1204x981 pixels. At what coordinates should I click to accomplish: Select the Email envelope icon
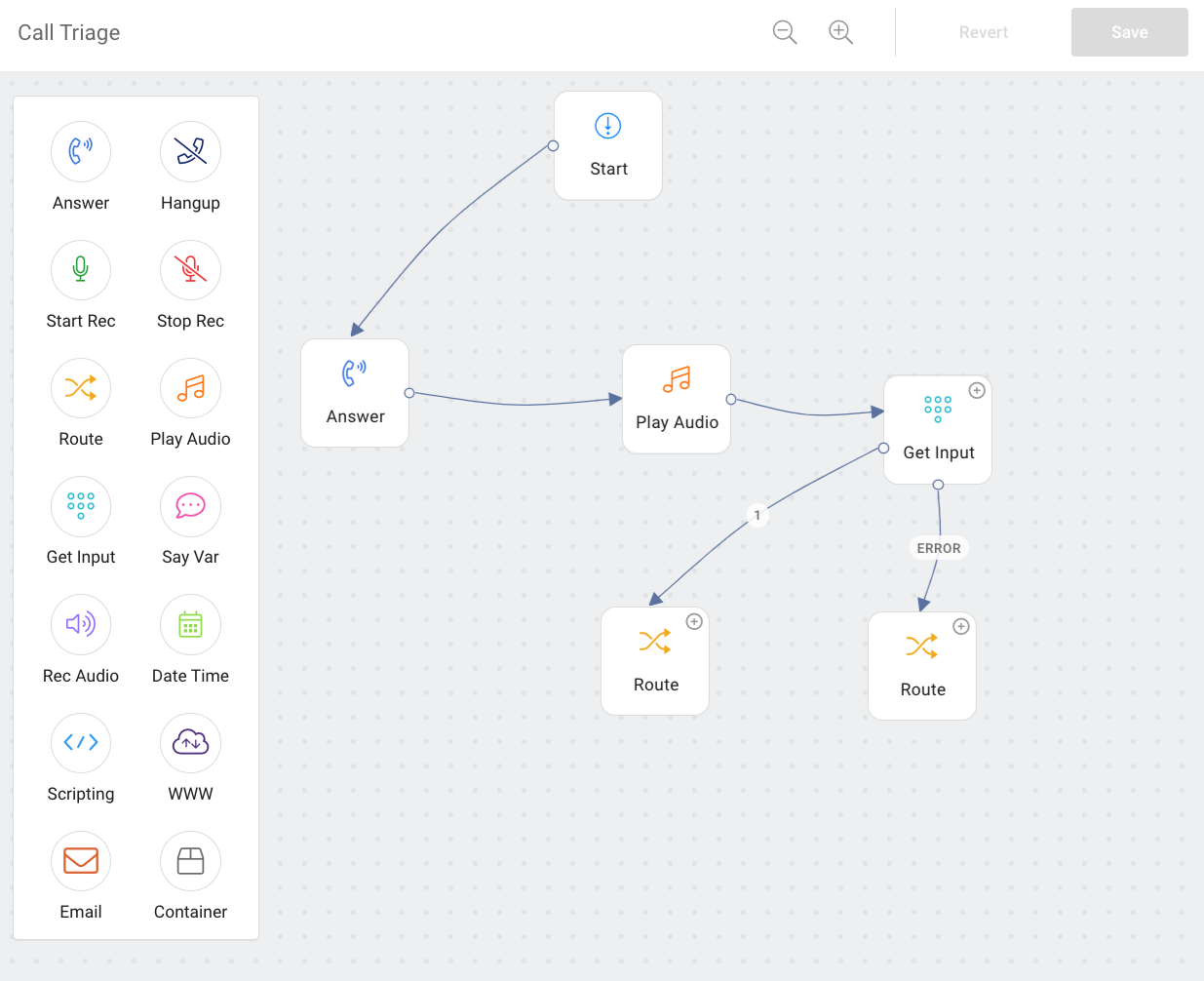pyautogui.click(x=81, y=861)
